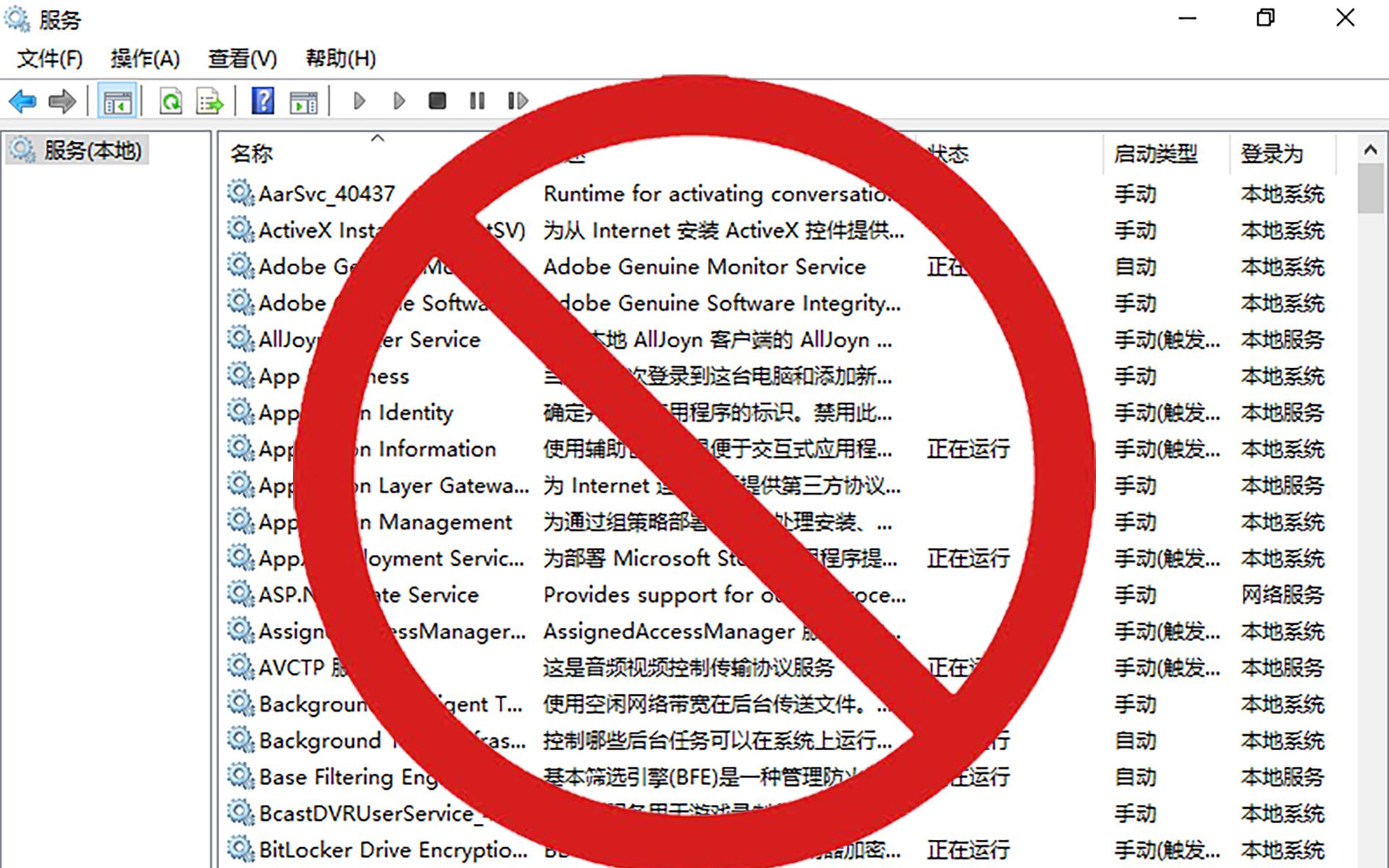Open the 帮助(H) menu
This screenshot has width=1389, height=868.
click(x=341, y=59)
